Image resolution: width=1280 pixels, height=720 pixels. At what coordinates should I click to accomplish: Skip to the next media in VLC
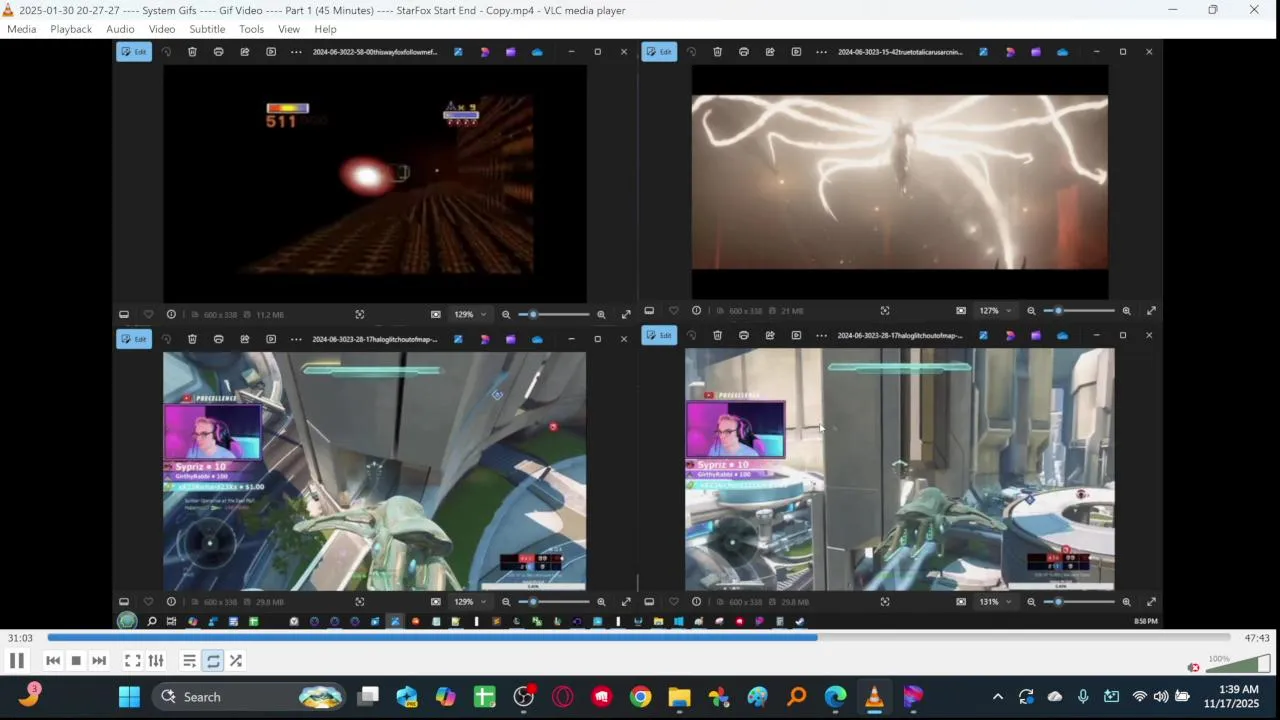click(99, 661)
